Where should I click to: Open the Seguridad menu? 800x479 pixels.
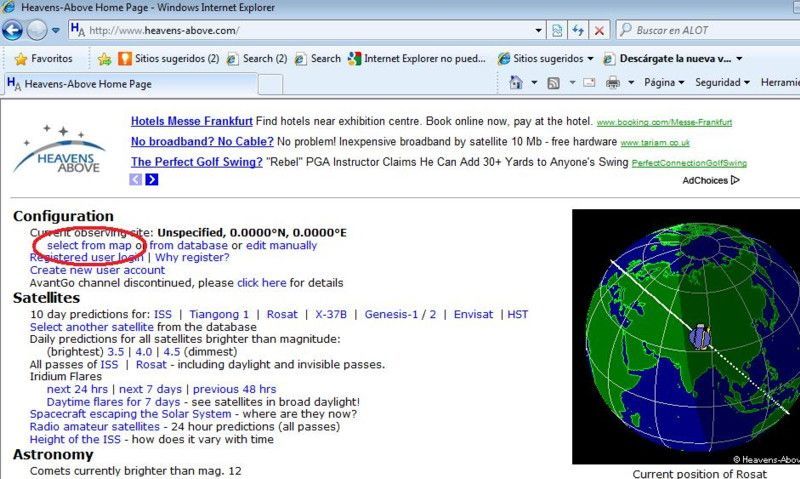[x=722, y=83]
